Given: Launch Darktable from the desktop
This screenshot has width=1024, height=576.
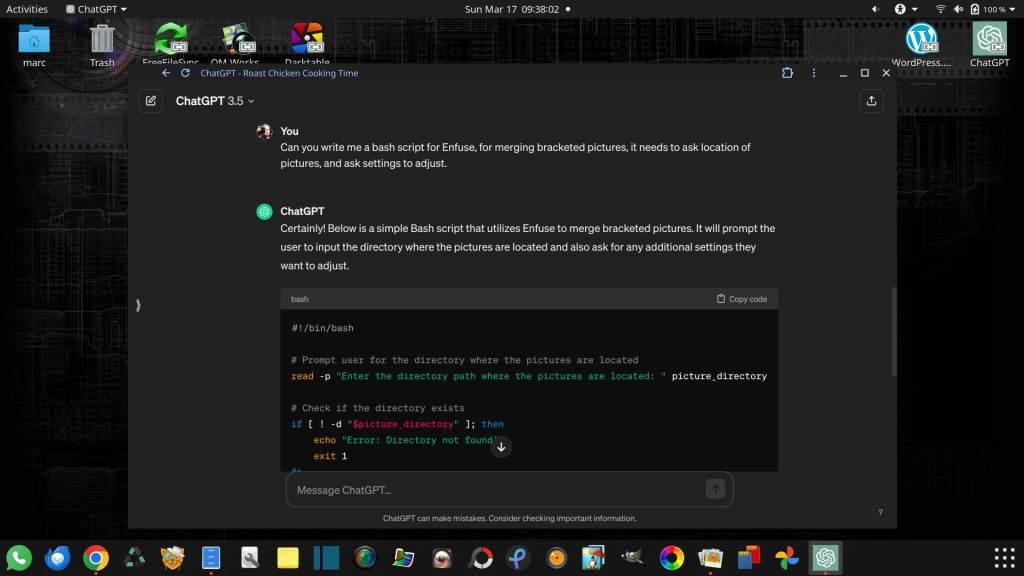Looking at the screenshot, I should coord(307,44).
